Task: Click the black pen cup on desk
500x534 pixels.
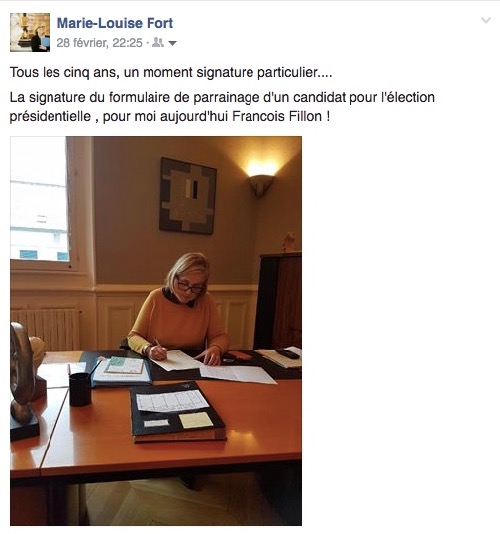Action: click(80, 389)
